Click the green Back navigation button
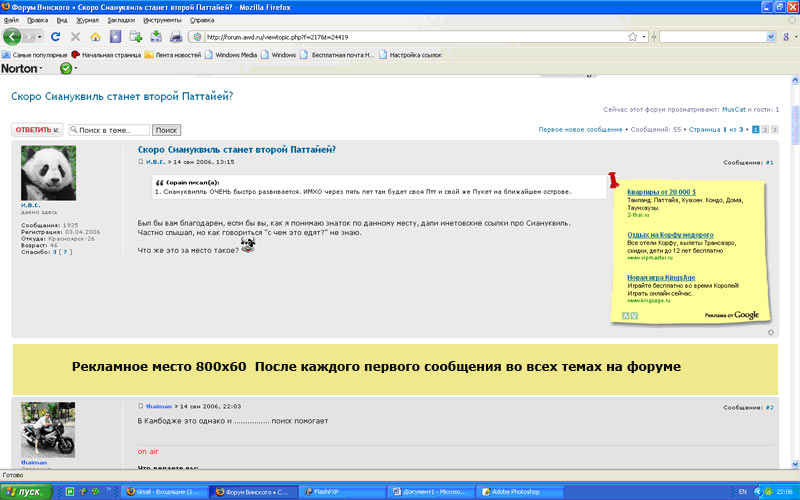This screenshot has height=500, width=800. (12, 37)
